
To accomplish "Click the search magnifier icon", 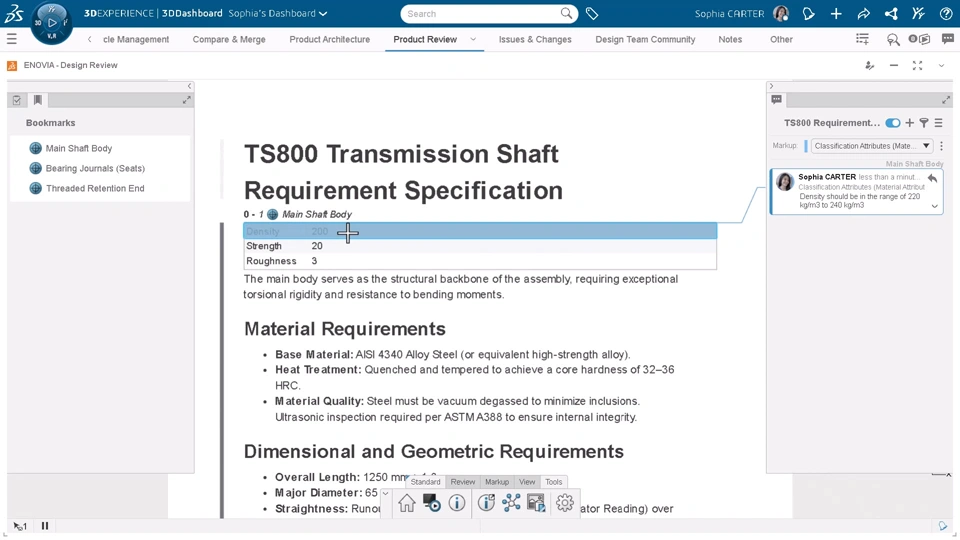I will 567,13.
